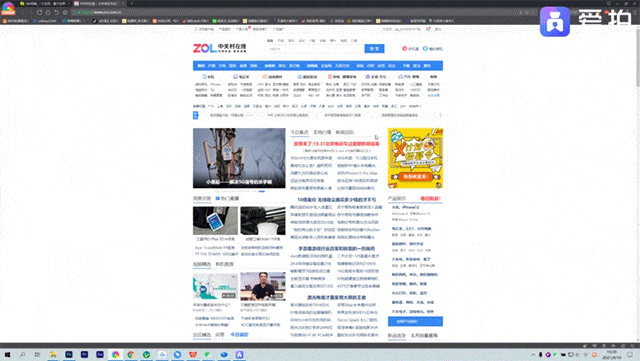This screenshot has height=361, width=640.
Task: Click into the ZOL search box
Action: coord(316,49)
